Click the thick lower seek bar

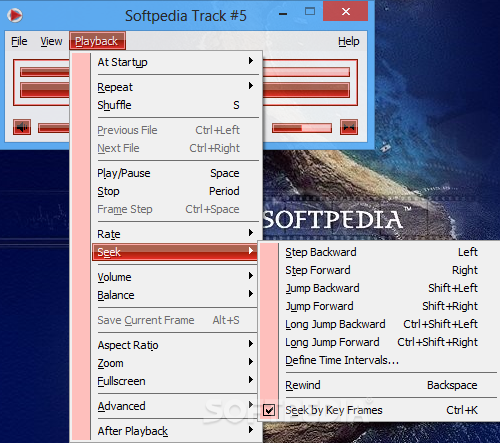click(x=306, y=90)
